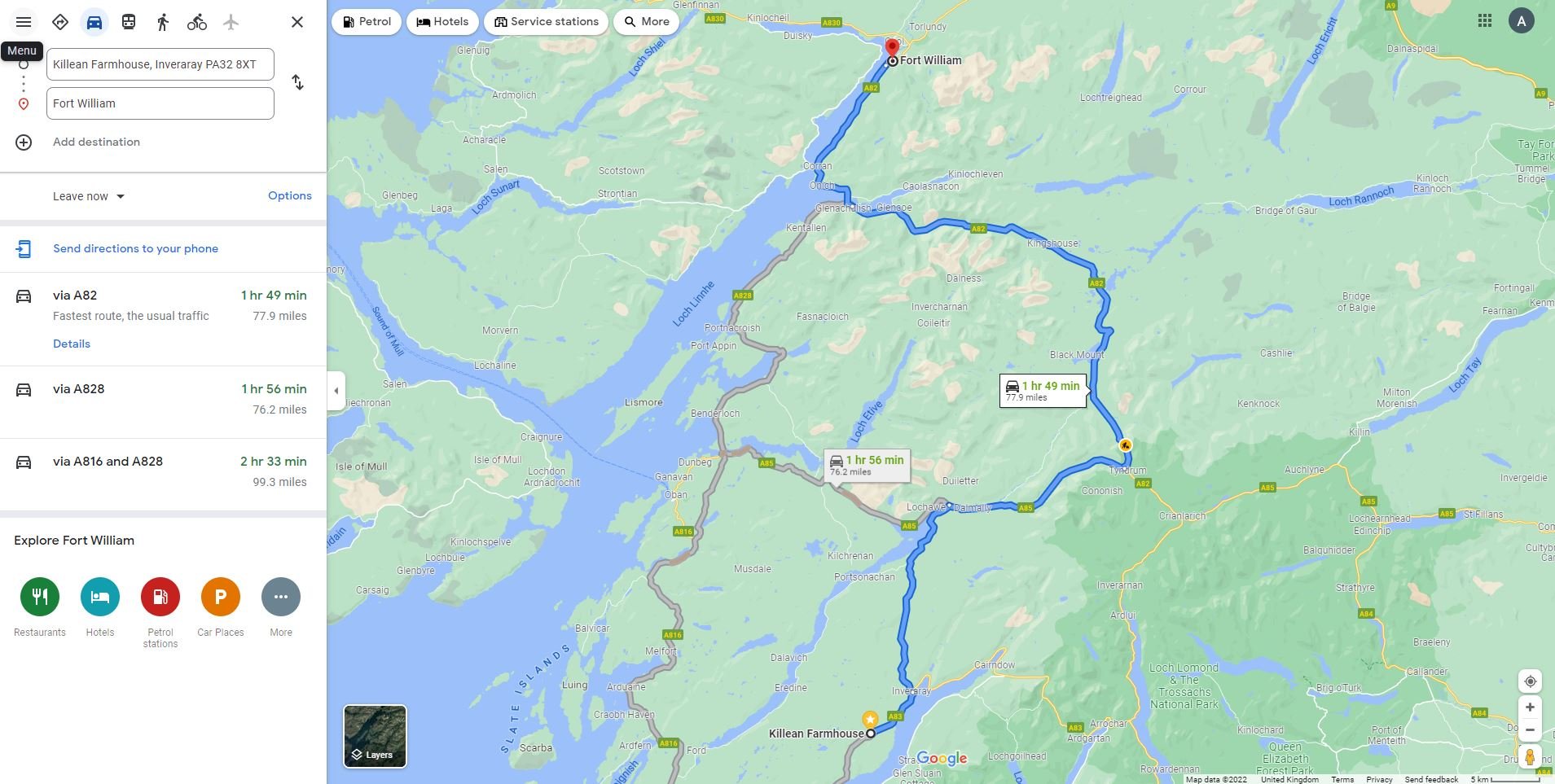Open the Street View pegman
This screenshot has height=784, width=1555.
click(1530, 757)
